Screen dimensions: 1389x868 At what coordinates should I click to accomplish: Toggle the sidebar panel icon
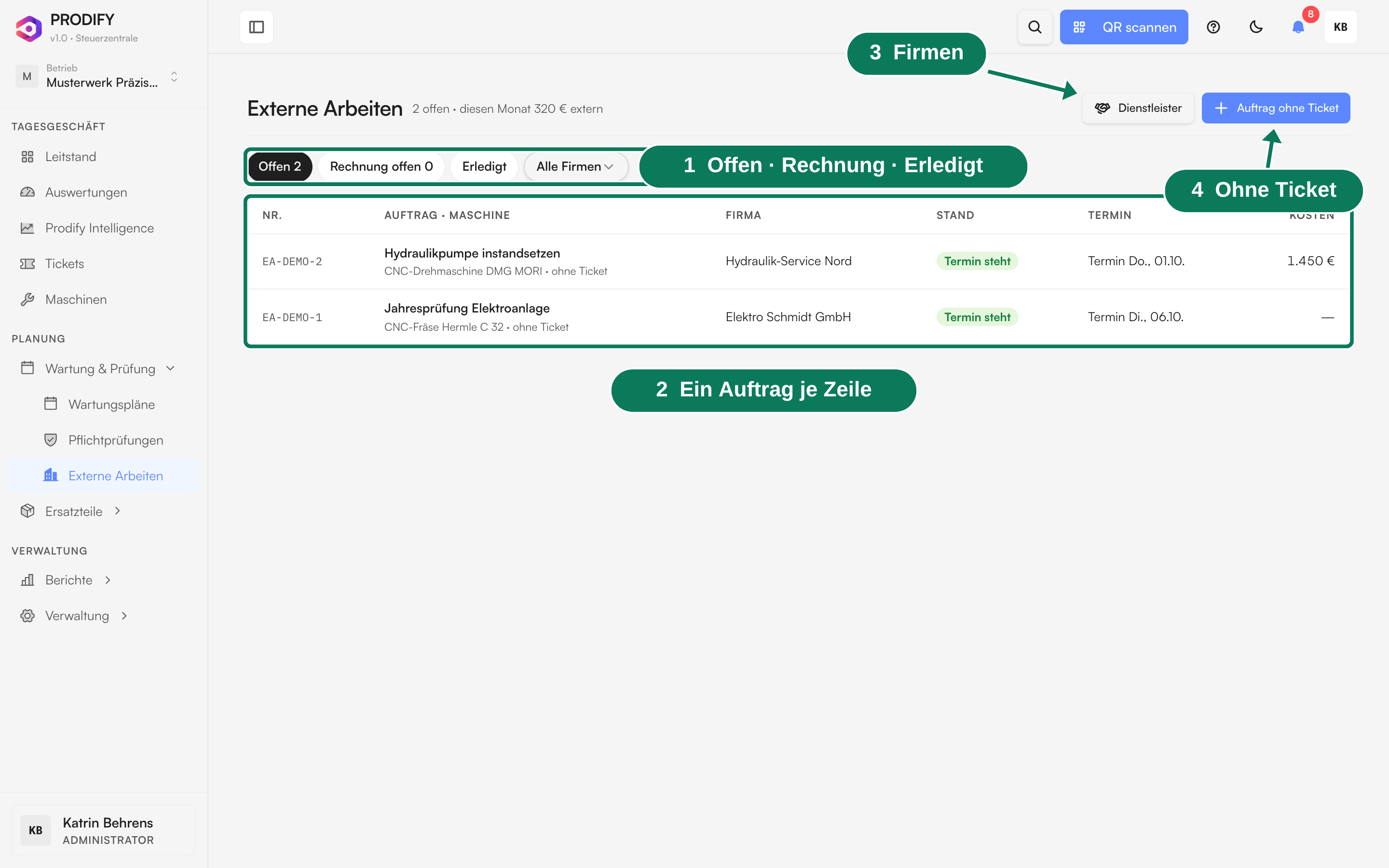point(256,27)
